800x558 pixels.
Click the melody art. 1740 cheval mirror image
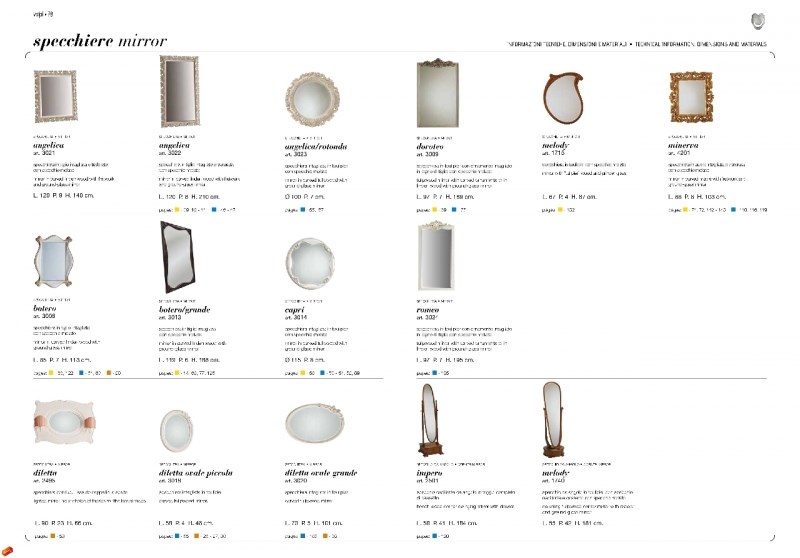(x=551, y=420)
